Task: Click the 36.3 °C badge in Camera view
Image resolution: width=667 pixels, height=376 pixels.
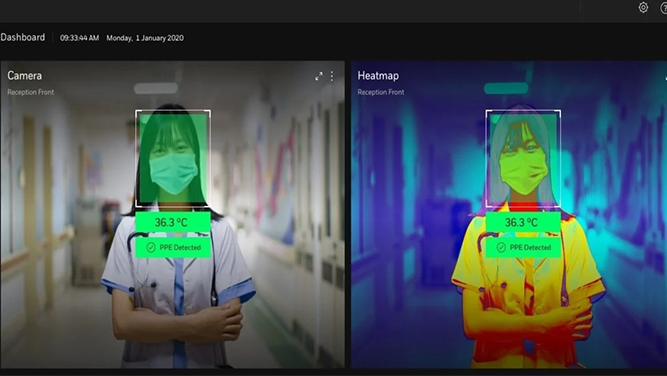Action: [x=173, y=222]
